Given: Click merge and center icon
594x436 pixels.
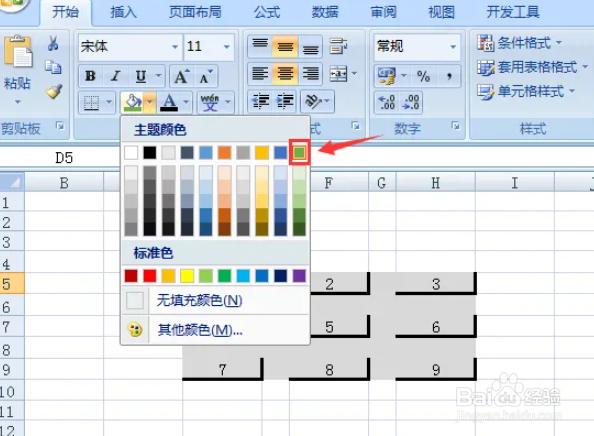Looking at the screenshot, I should 338,73.
